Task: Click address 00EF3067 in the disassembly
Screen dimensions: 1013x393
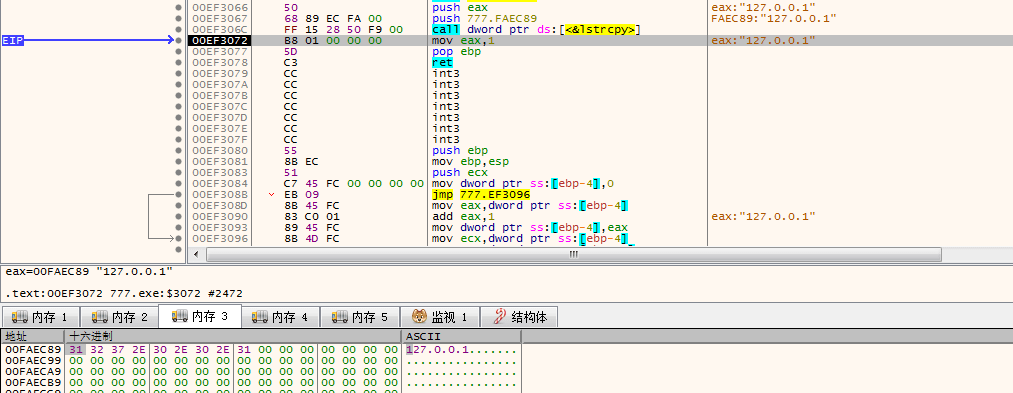Action: (x=220, y=19)
